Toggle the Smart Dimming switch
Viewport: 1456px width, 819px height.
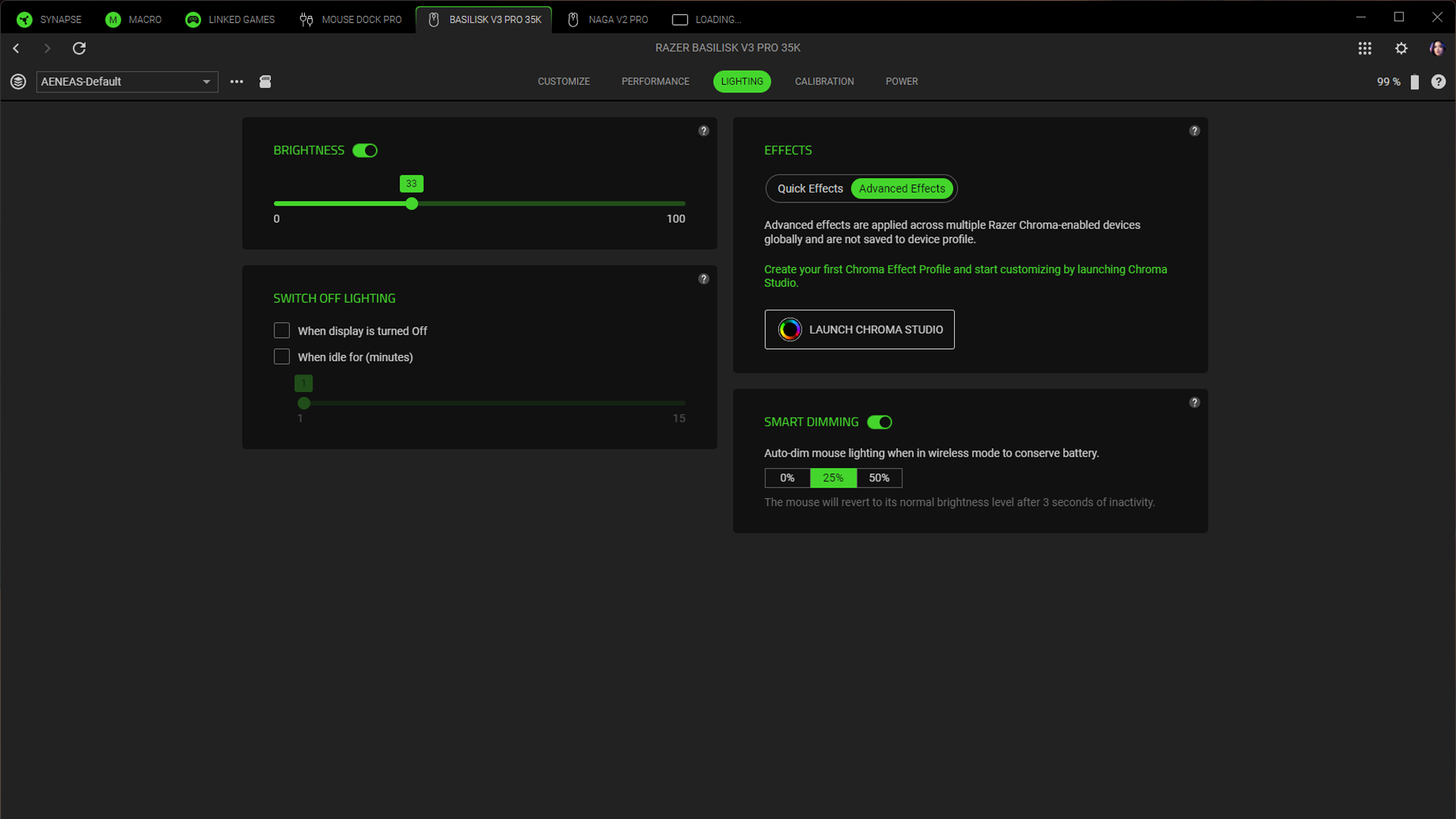[x=880, y=422]
